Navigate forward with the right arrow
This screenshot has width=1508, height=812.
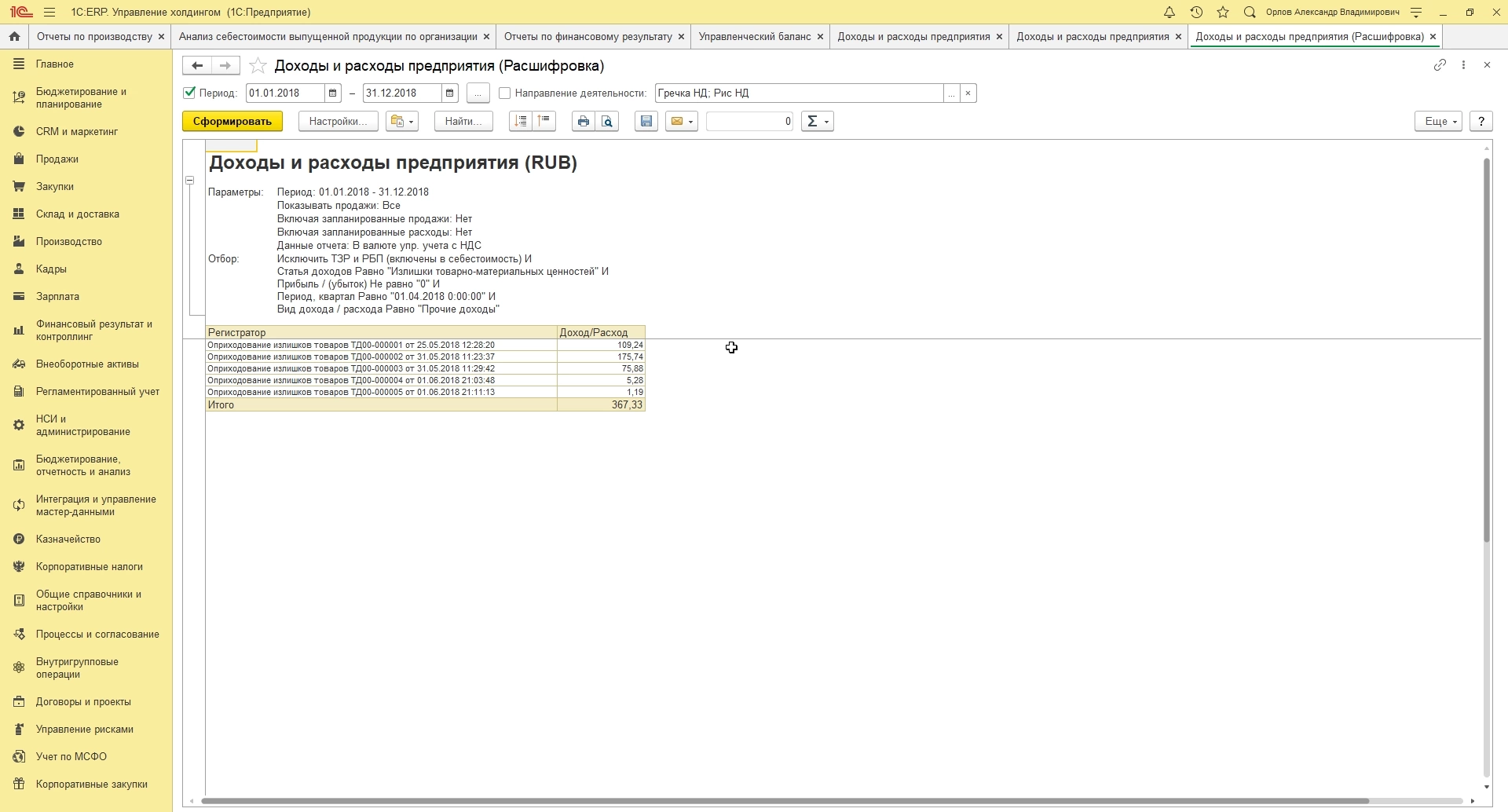(225, 66)
